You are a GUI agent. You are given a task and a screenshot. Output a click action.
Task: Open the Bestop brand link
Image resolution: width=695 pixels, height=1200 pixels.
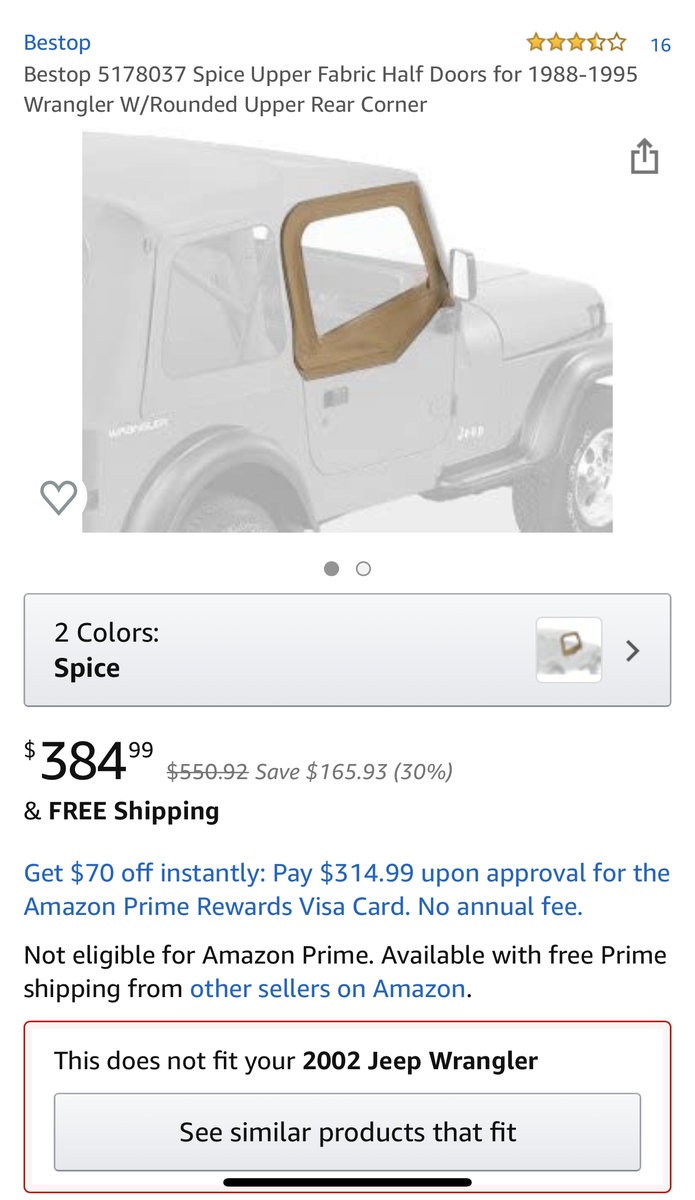pyautogui.click(x=57, y=43)
